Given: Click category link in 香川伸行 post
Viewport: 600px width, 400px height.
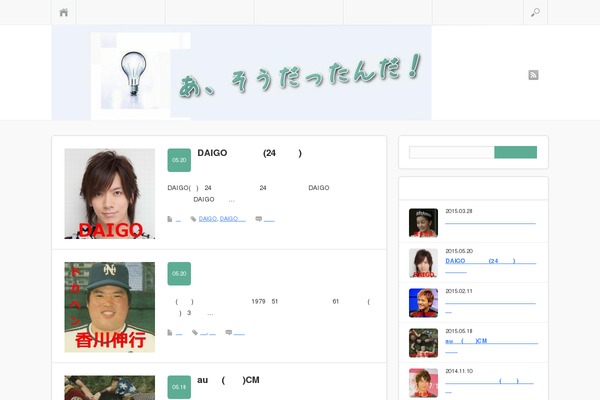Looking at the screenshot, I should [179, 333].
